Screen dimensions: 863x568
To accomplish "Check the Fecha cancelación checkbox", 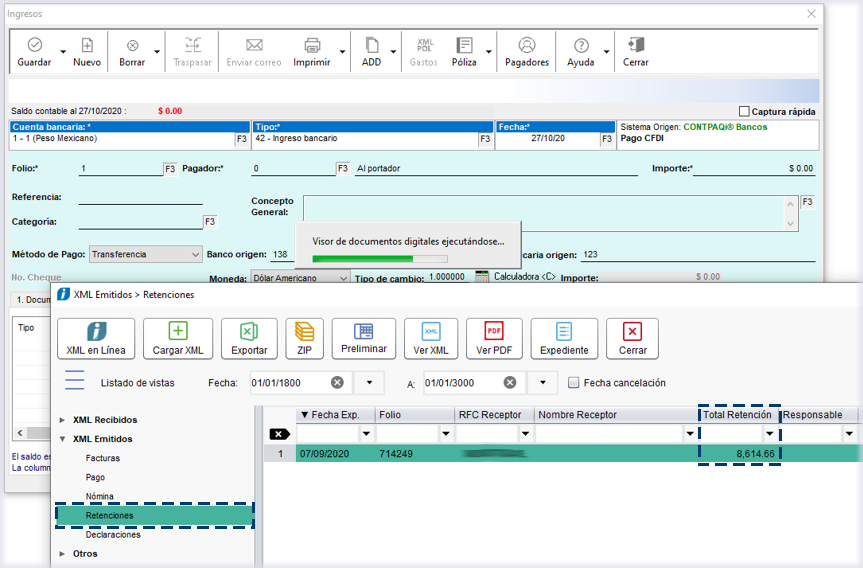I will (573, 383).
